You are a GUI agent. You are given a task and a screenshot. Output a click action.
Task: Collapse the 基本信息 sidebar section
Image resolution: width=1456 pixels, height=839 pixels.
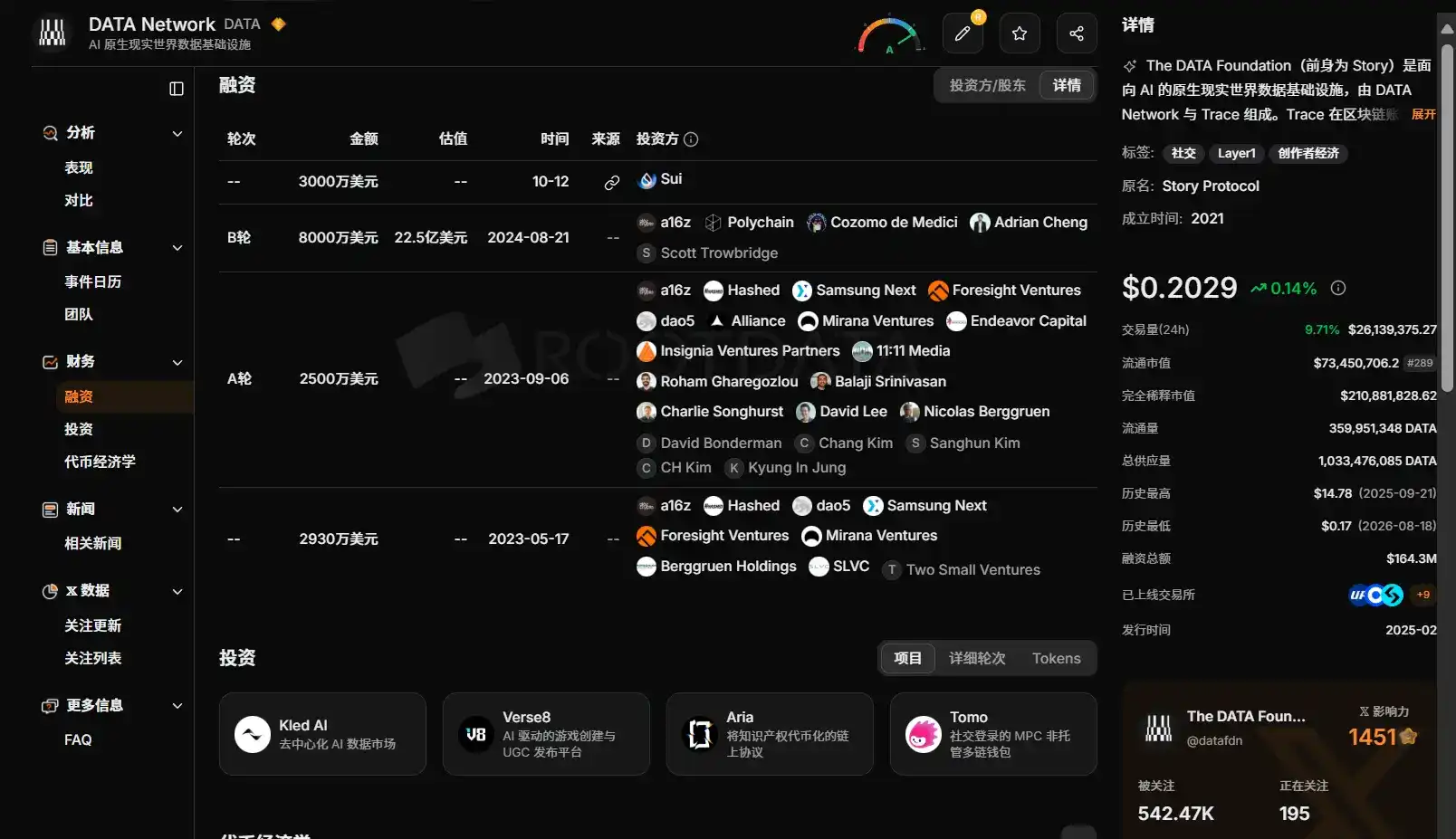pos(177,248)
